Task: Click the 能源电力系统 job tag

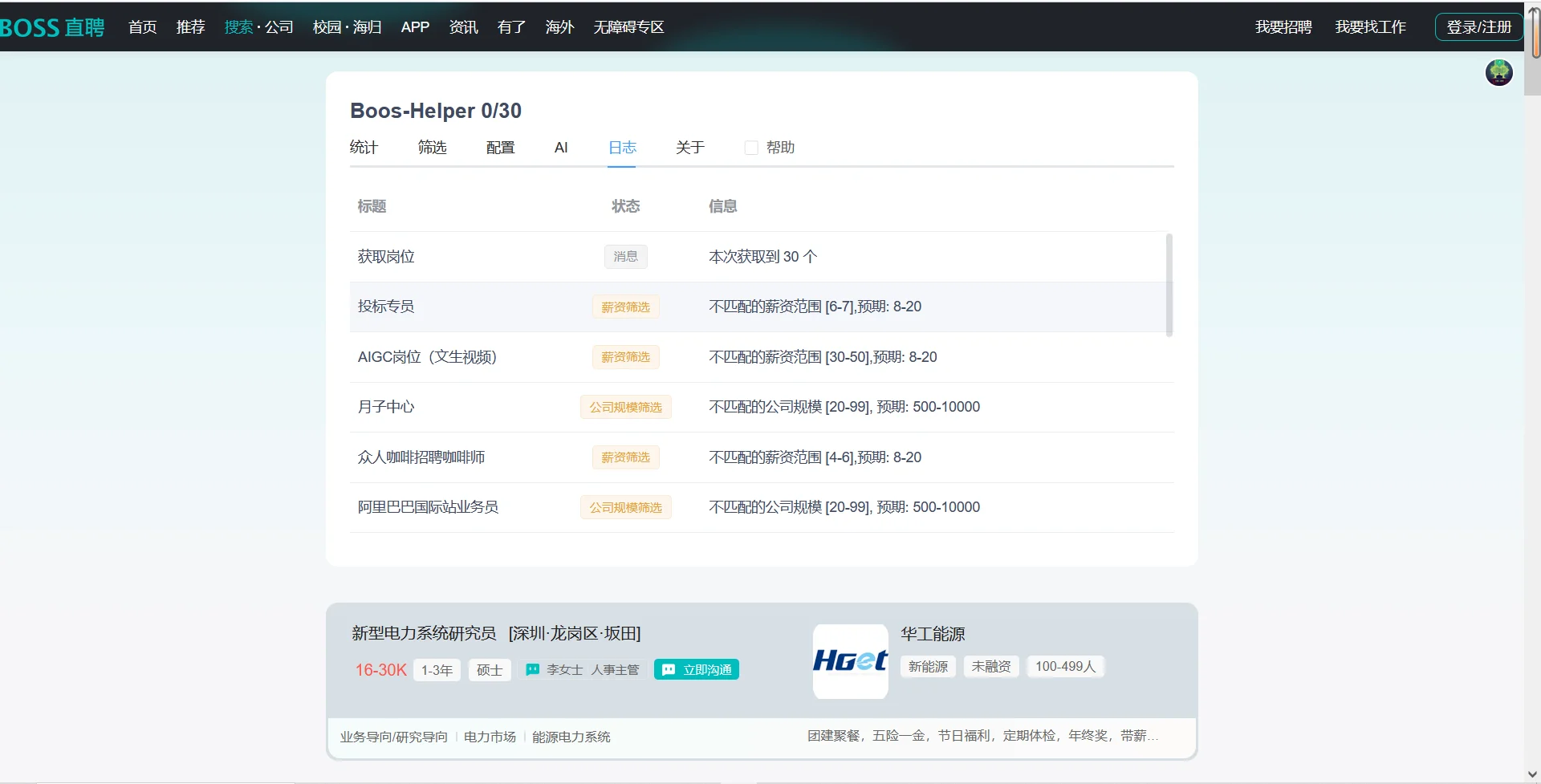Action: (571, 737)
